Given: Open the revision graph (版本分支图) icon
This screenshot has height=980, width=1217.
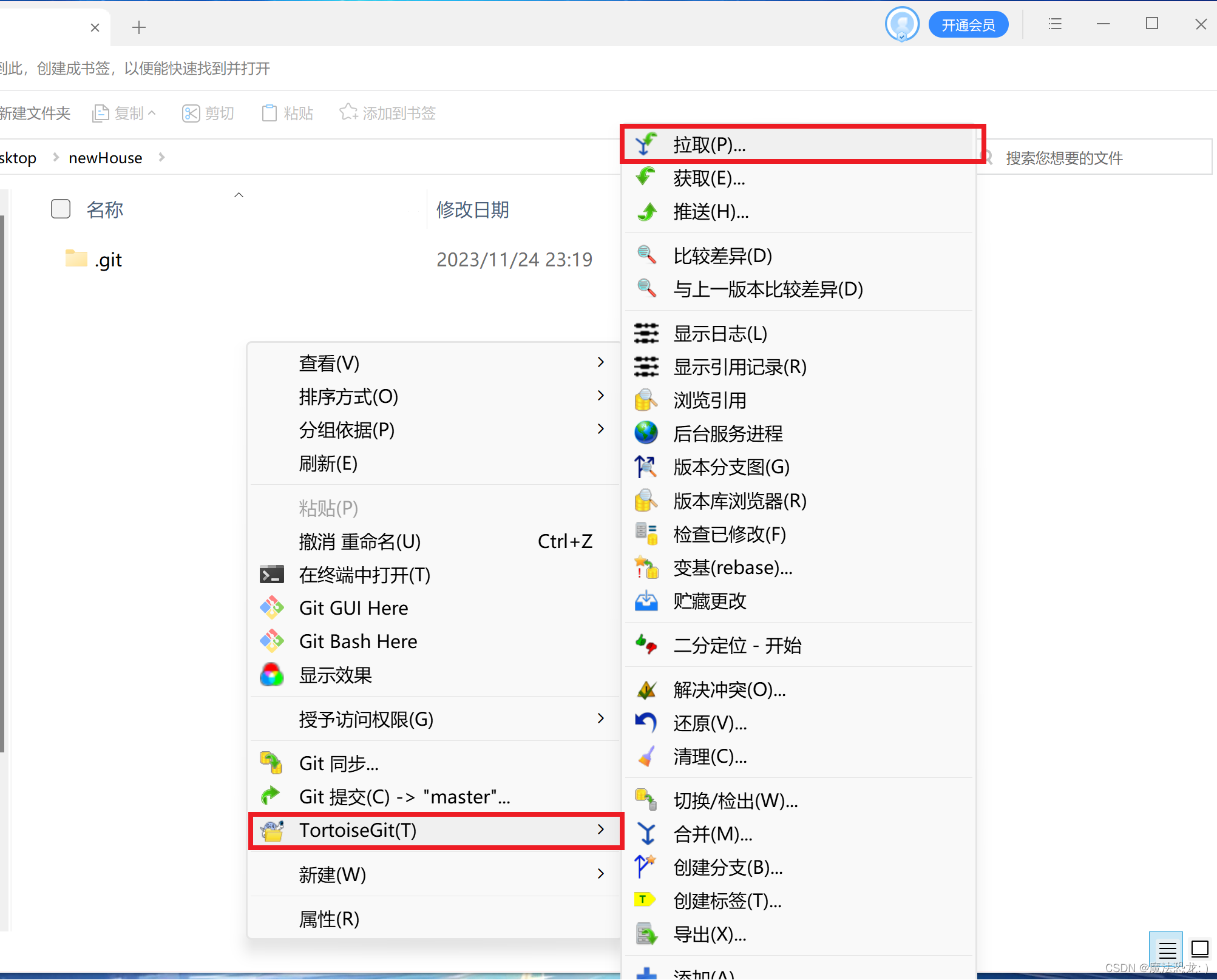Looking at the screenshot, I should [x=646, y=467].
